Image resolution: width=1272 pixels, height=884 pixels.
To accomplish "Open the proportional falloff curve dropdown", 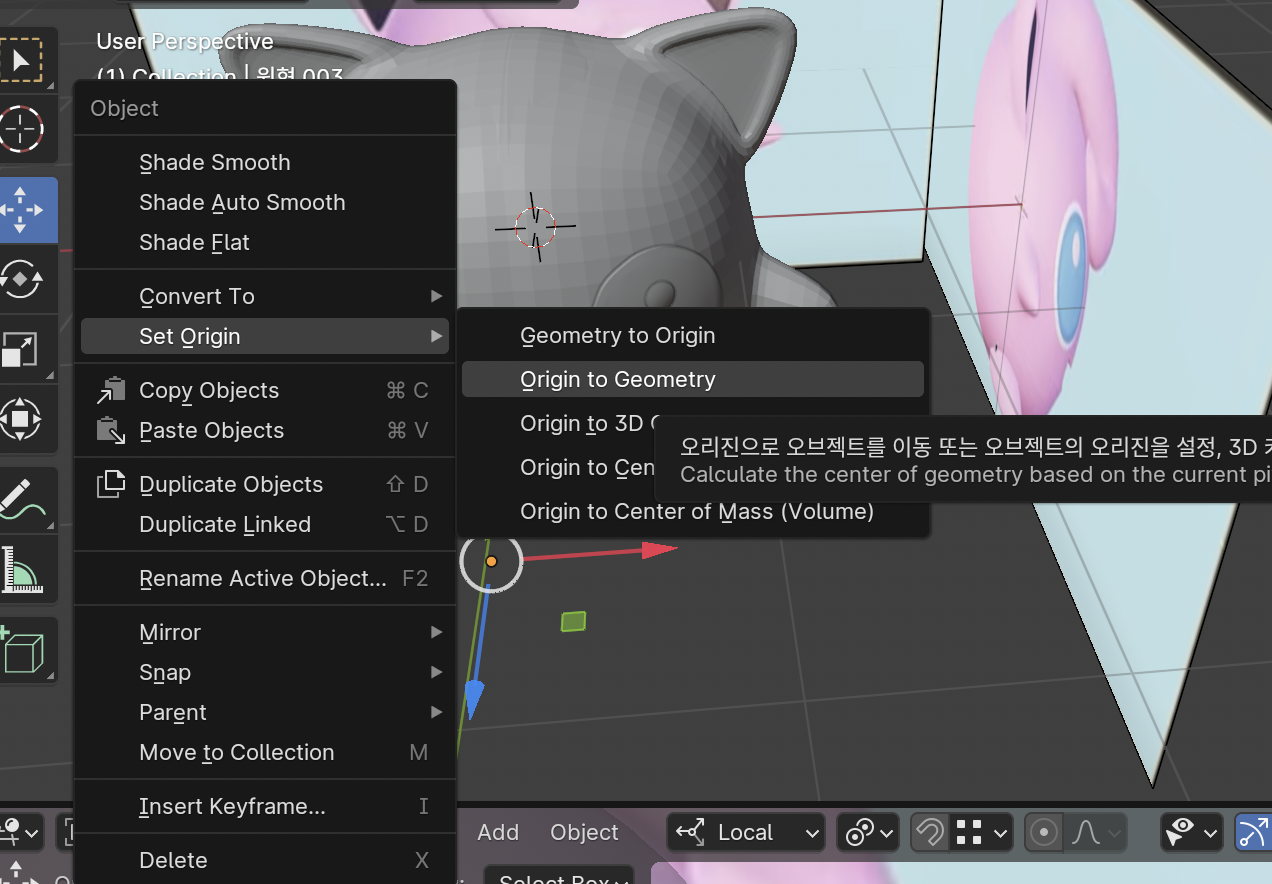I will point(1096,832).
